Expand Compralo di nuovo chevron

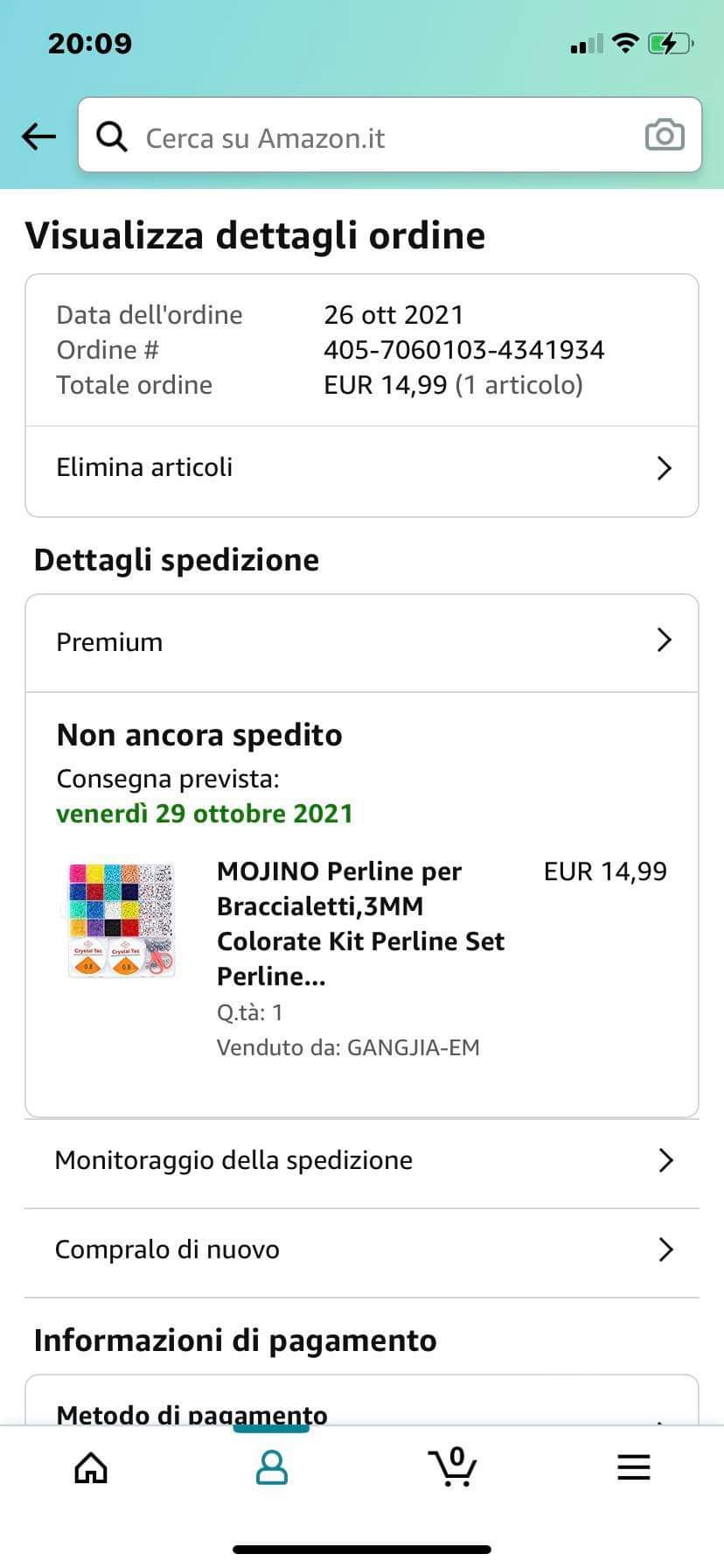coord(665,1249)
